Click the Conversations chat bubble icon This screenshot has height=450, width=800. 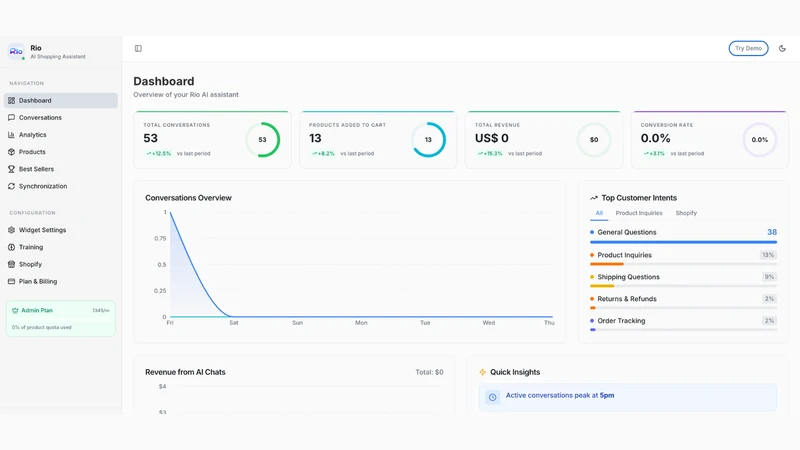point(11,117)
